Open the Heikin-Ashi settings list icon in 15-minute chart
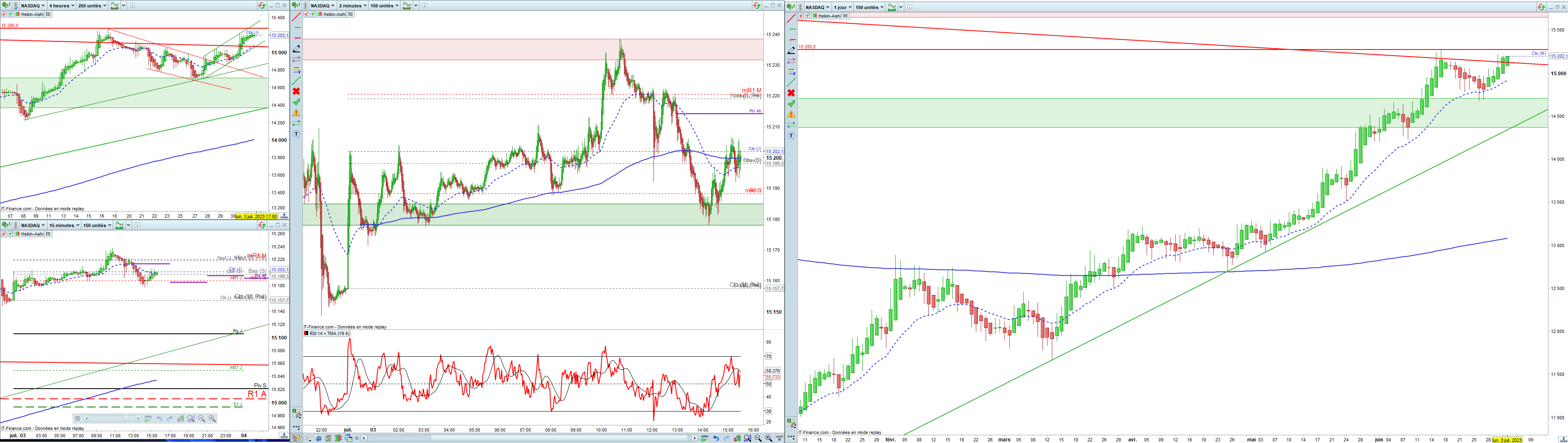This screenshot has height=443, width=1568. point(48,234)
